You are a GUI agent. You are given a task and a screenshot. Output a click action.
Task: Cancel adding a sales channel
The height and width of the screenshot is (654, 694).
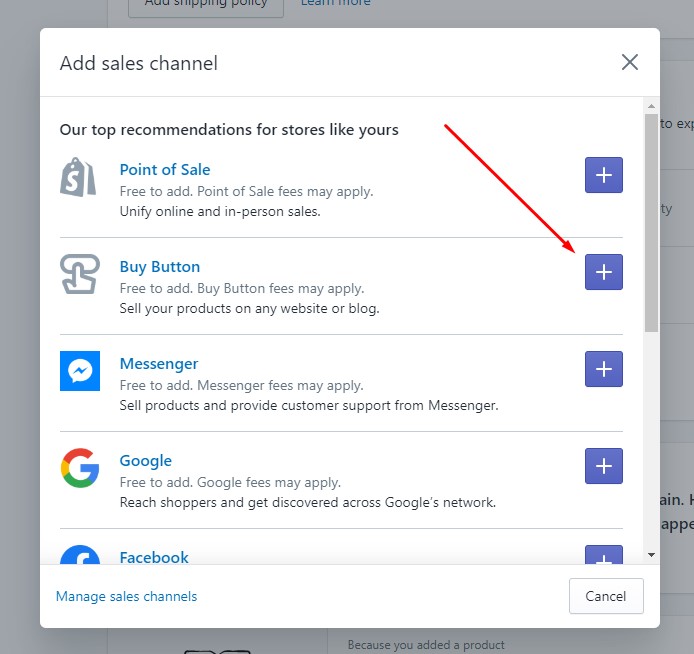point(606,596)
